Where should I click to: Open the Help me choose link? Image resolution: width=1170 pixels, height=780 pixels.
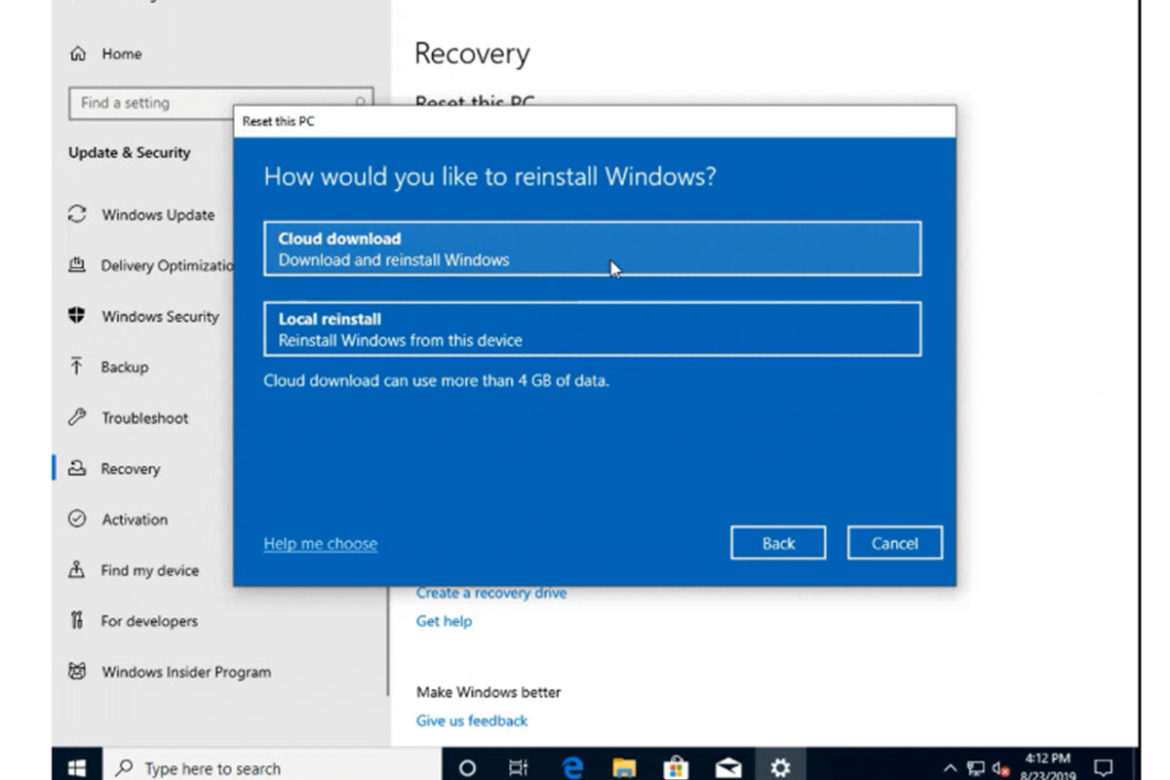tap(320, 543)
